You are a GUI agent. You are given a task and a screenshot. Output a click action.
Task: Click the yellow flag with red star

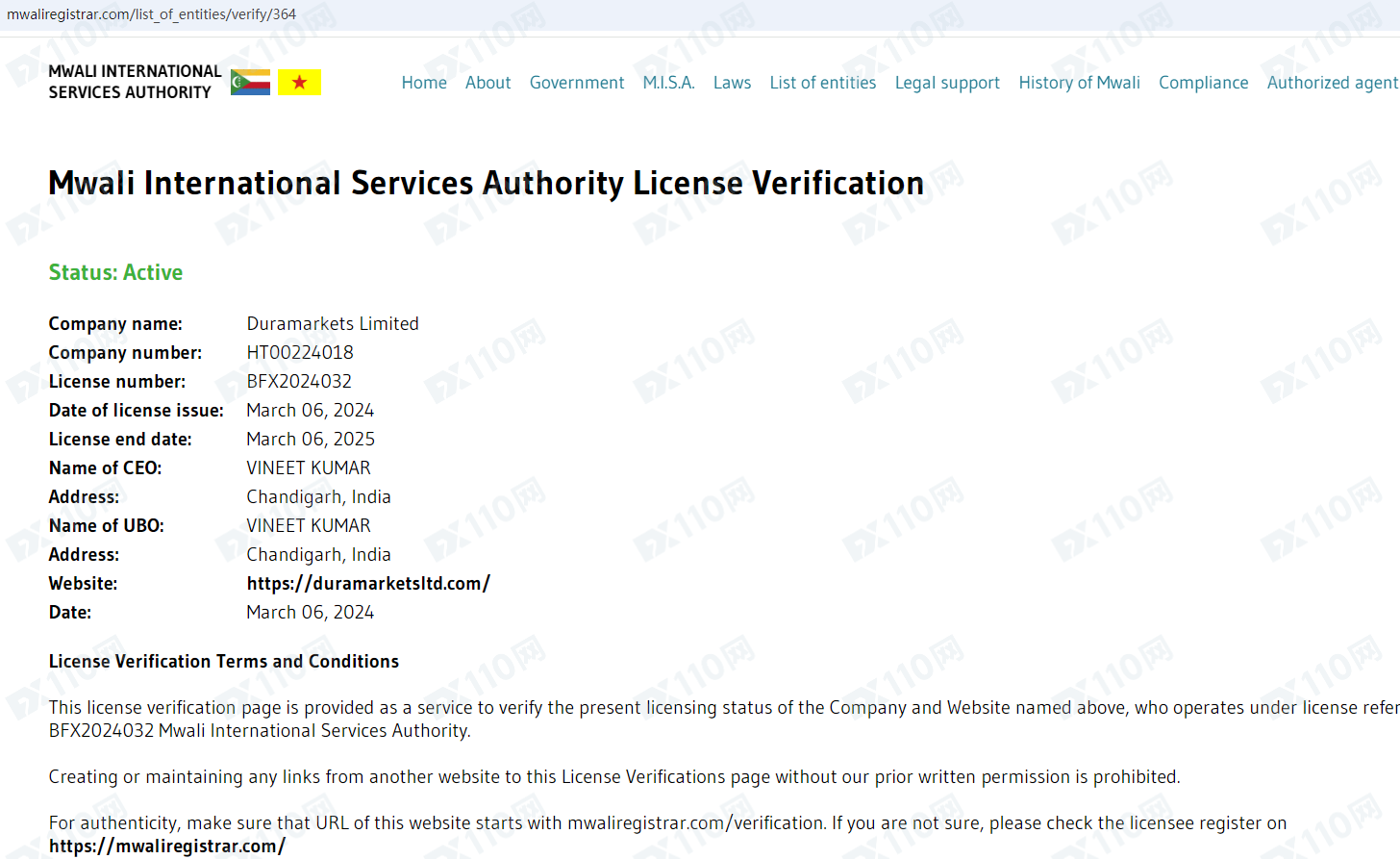299,83
